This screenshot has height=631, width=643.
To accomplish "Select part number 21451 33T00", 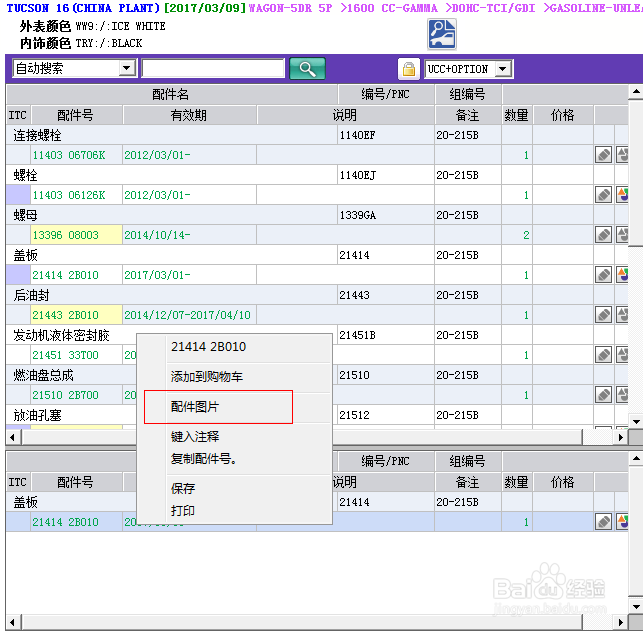I will (x=66, y=355).
